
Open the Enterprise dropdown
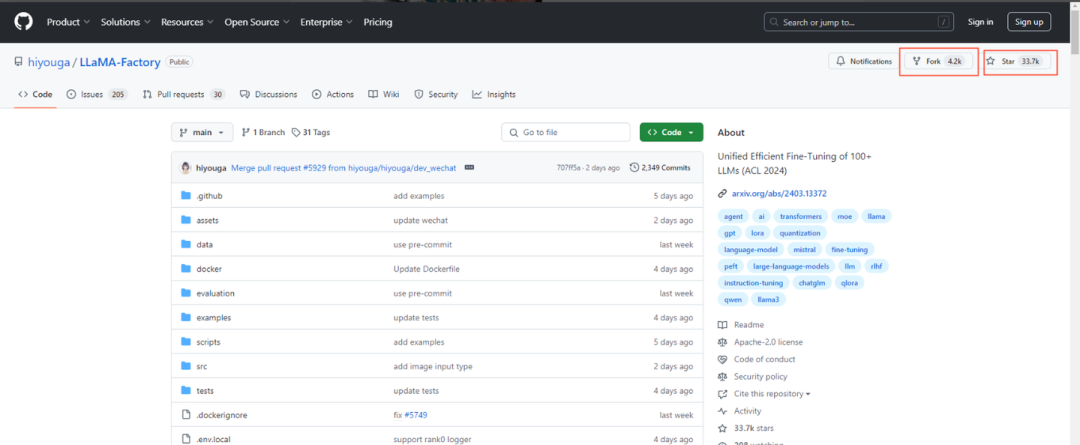coord(326,22)
